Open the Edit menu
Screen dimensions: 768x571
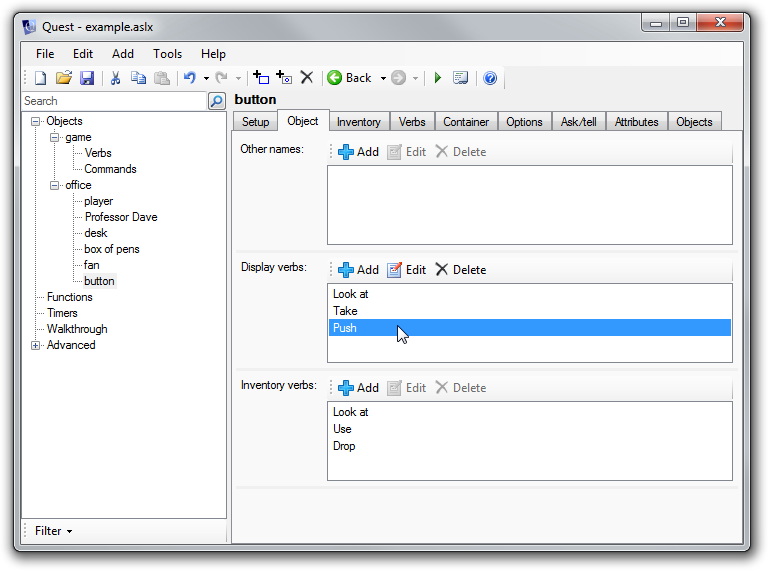[83, 54]
